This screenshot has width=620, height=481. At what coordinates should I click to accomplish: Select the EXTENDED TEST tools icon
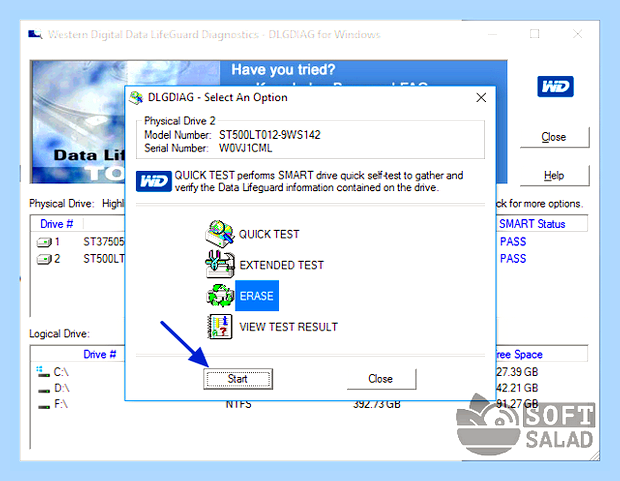(x=219, y=264)
